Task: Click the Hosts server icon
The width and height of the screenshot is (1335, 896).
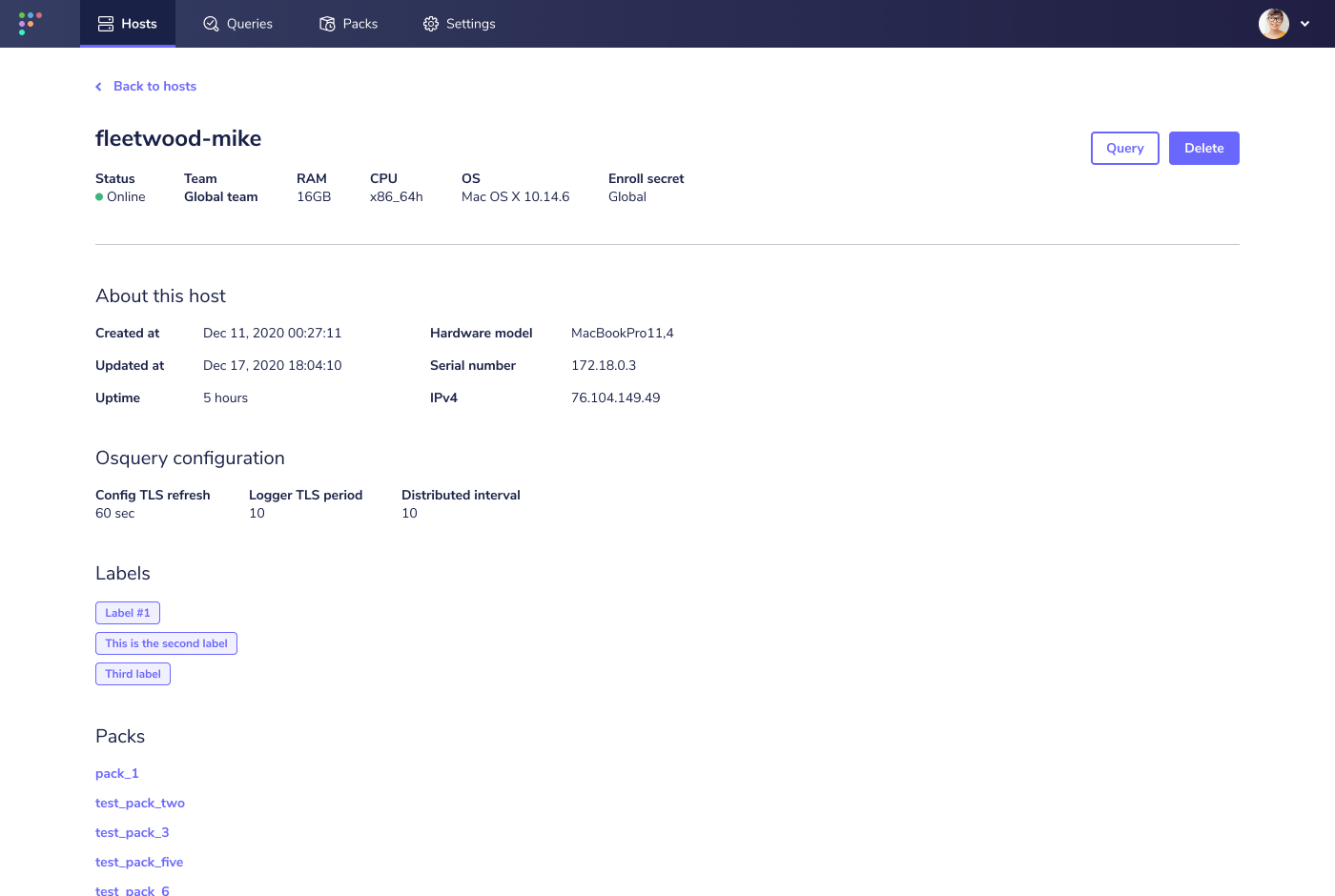Action: [x=106, y=24]
